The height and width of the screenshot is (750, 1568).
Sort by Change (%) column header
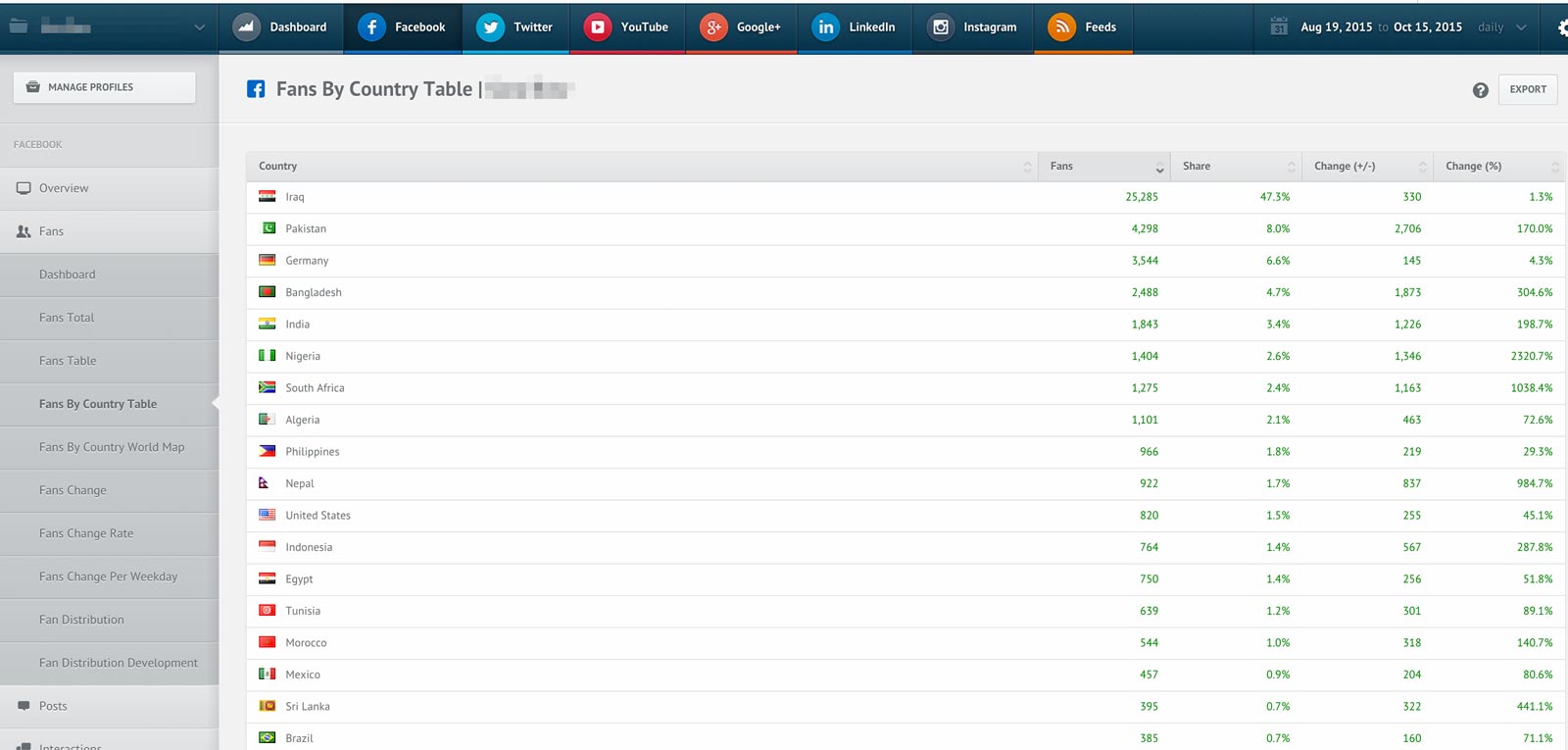[x=1498, y=167]
